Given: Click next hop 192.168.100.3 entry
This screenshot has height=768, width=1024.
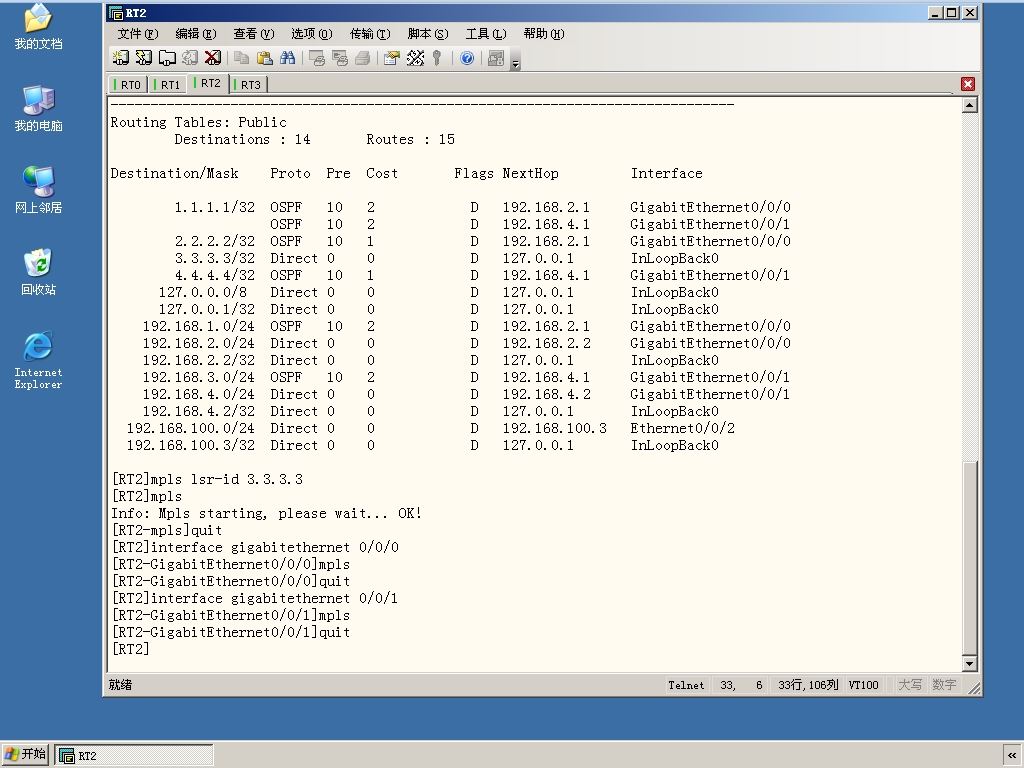Looking at the screenshot, I should click(x=554, y=428).
